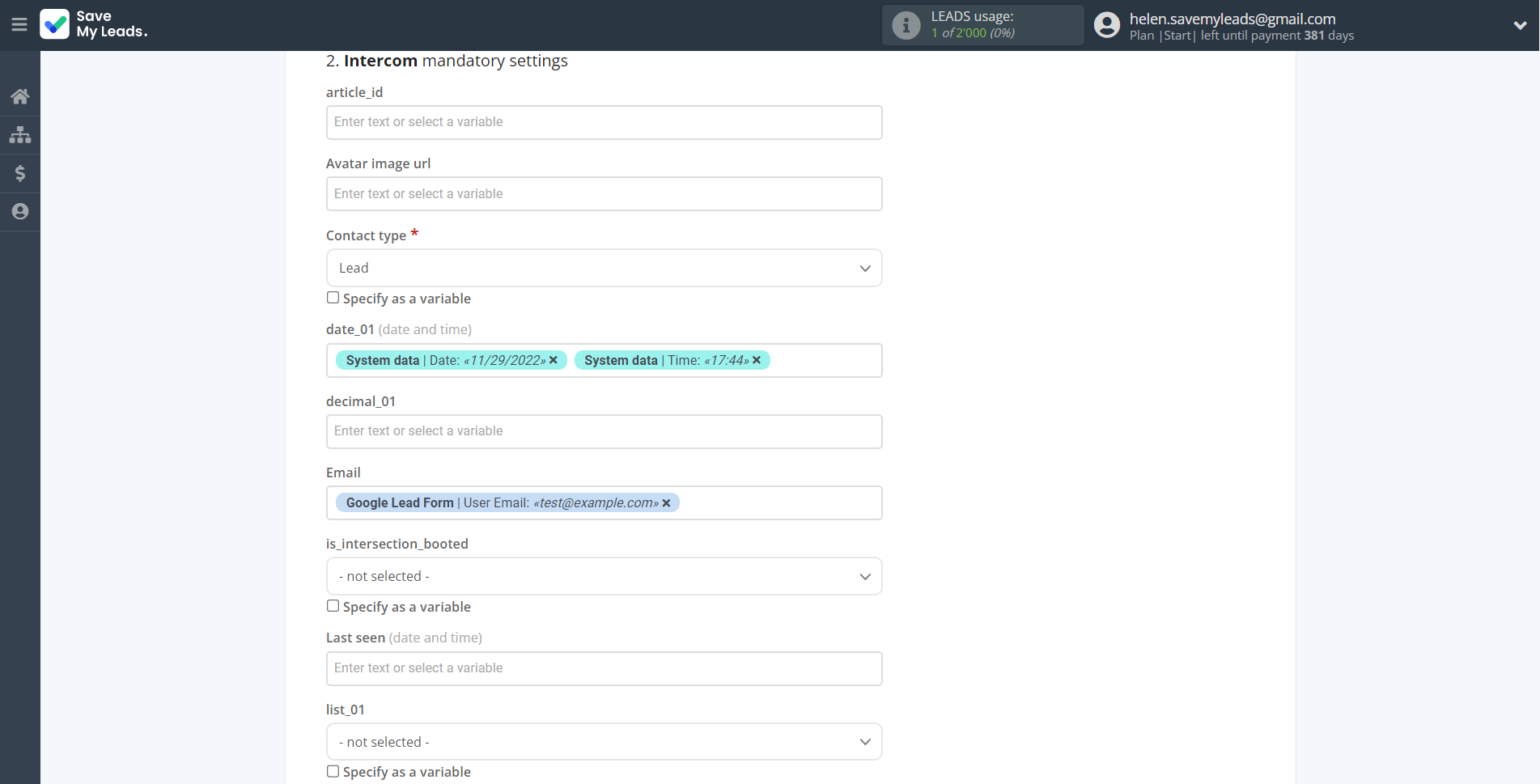Open the is_intersection_booted dropdown
1540x784 pixels.
[604, 576]
